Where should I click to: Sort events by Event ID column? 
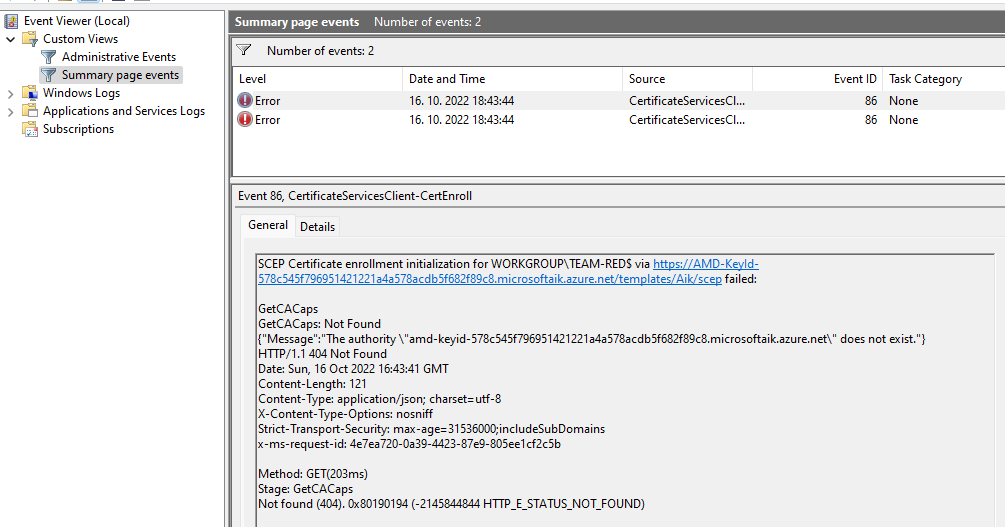click(817, 79)
